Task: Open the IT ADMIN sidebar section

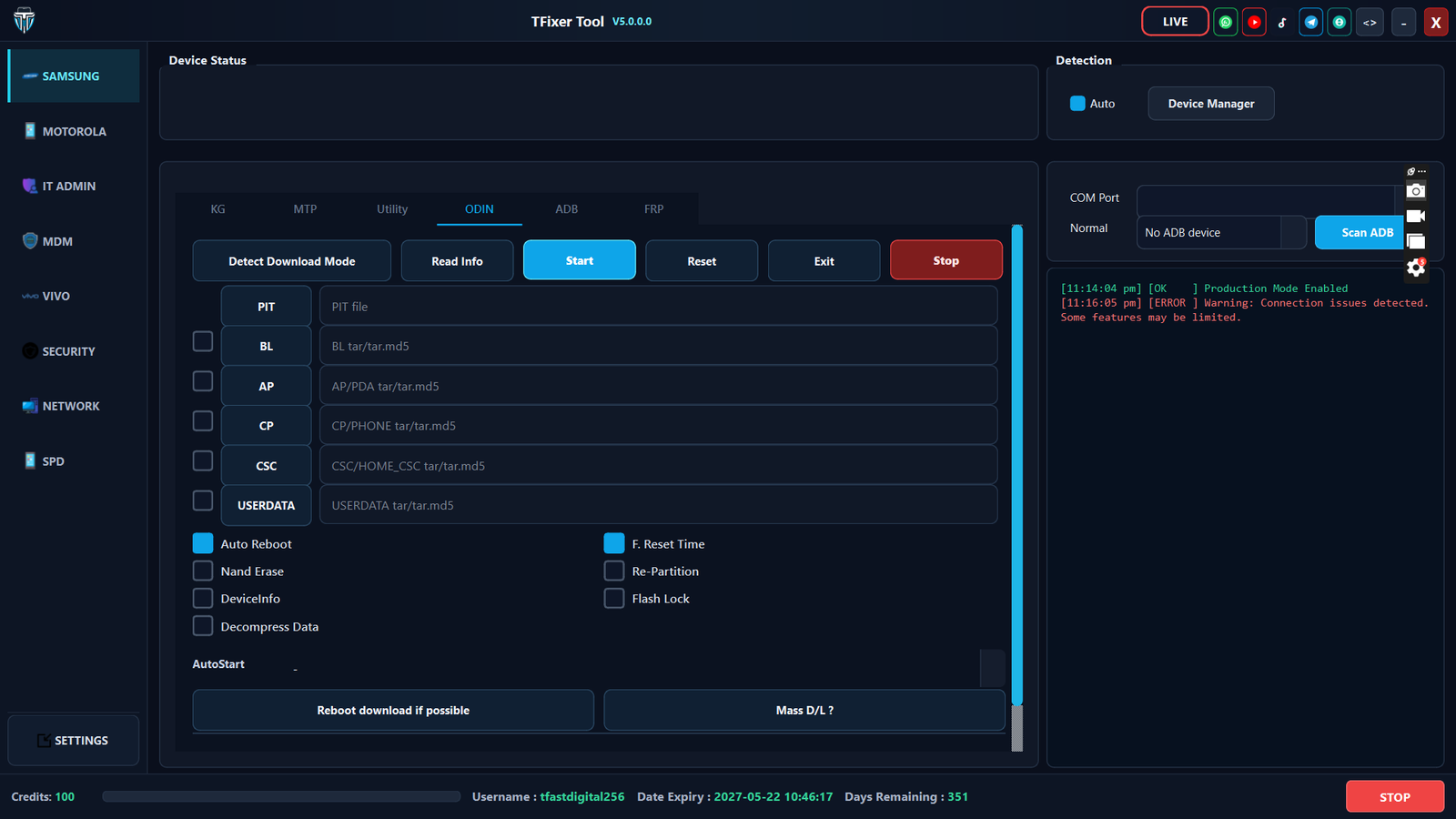Action: pos(74,186)
